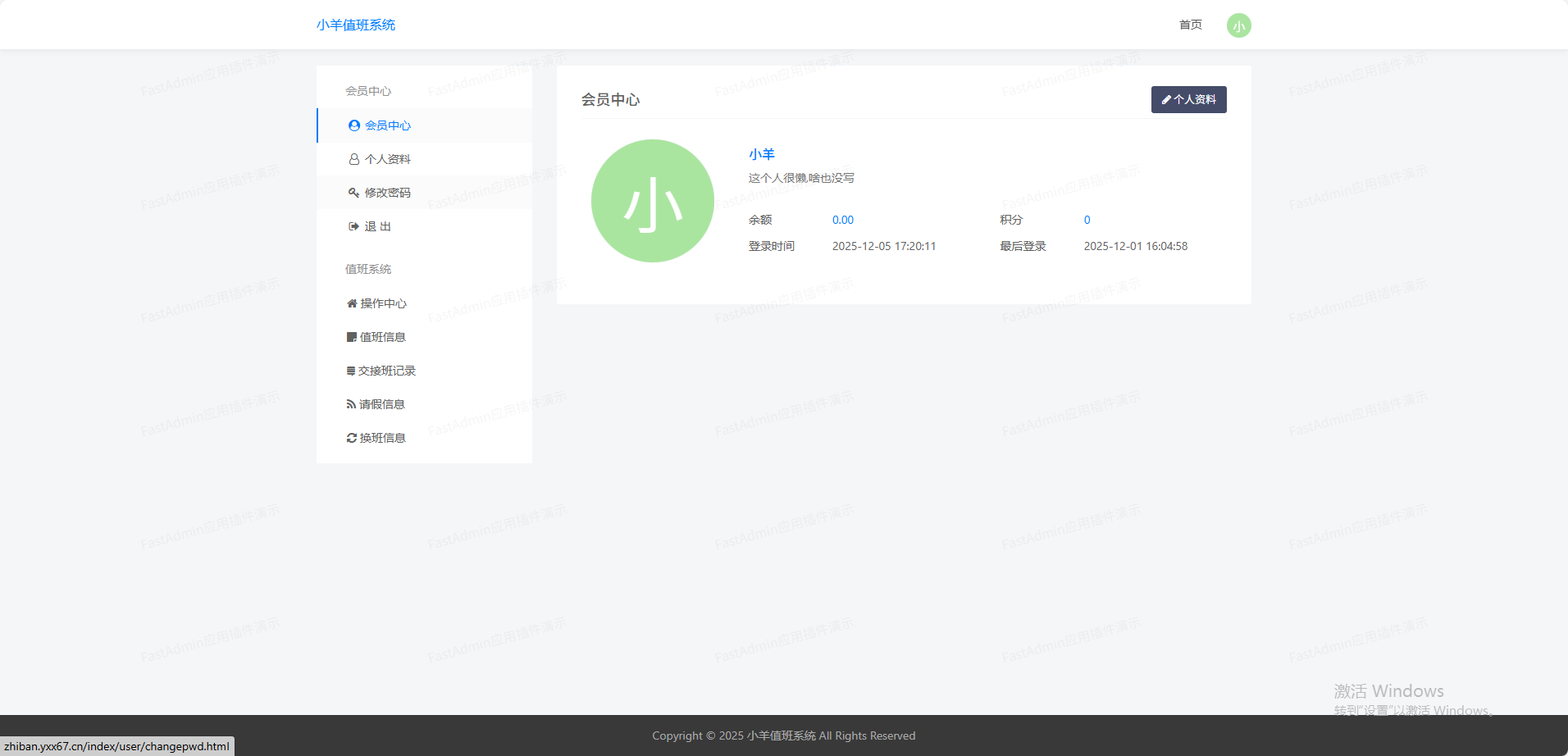Viewport: 1568px width, 756px height.
Task: Open the small avatar in top navigation
Action: [x=1238, y=25]
